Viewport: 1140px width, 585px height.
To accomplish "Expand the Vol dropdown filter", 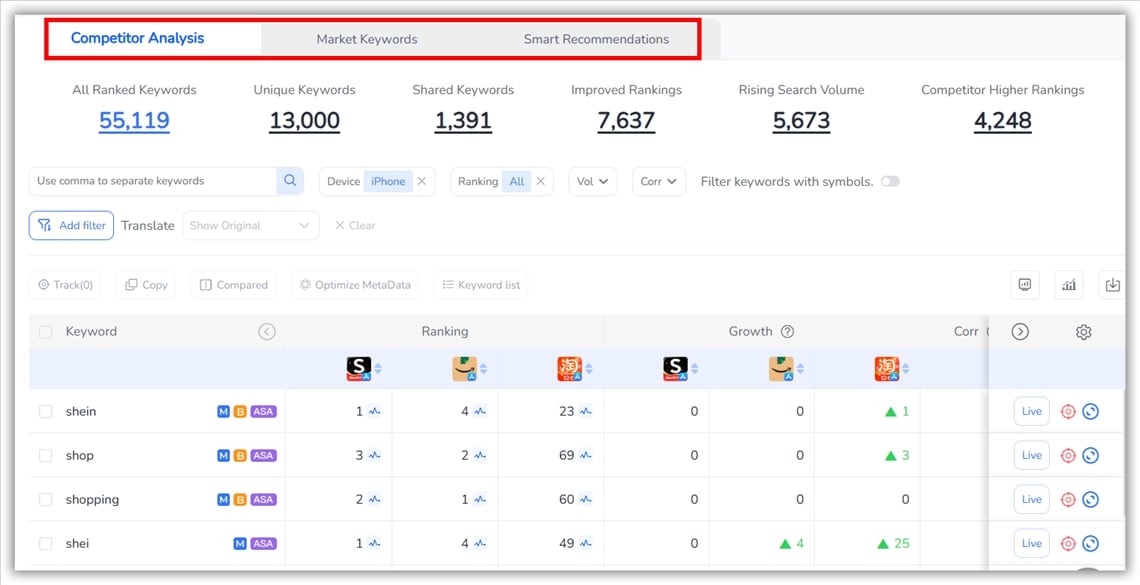I will point(593,182).
